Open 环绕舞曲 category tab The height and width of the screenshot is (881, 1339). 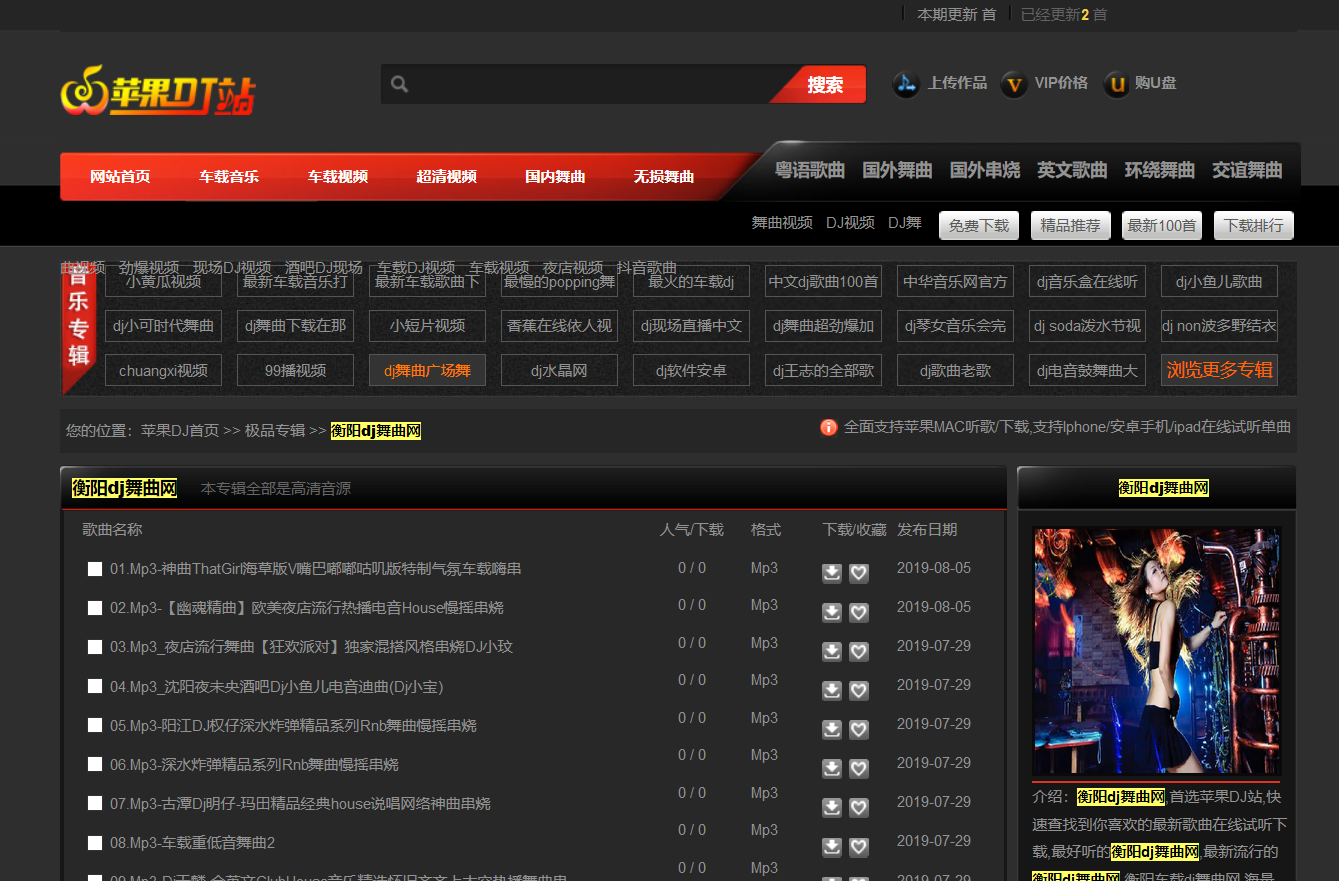pos(1160,170)
